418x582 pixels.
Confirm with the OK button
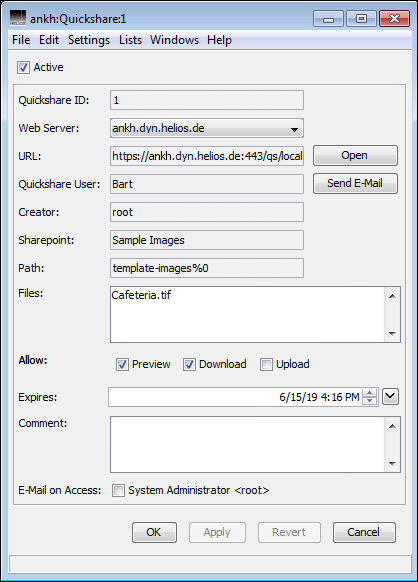pos(154,532)
